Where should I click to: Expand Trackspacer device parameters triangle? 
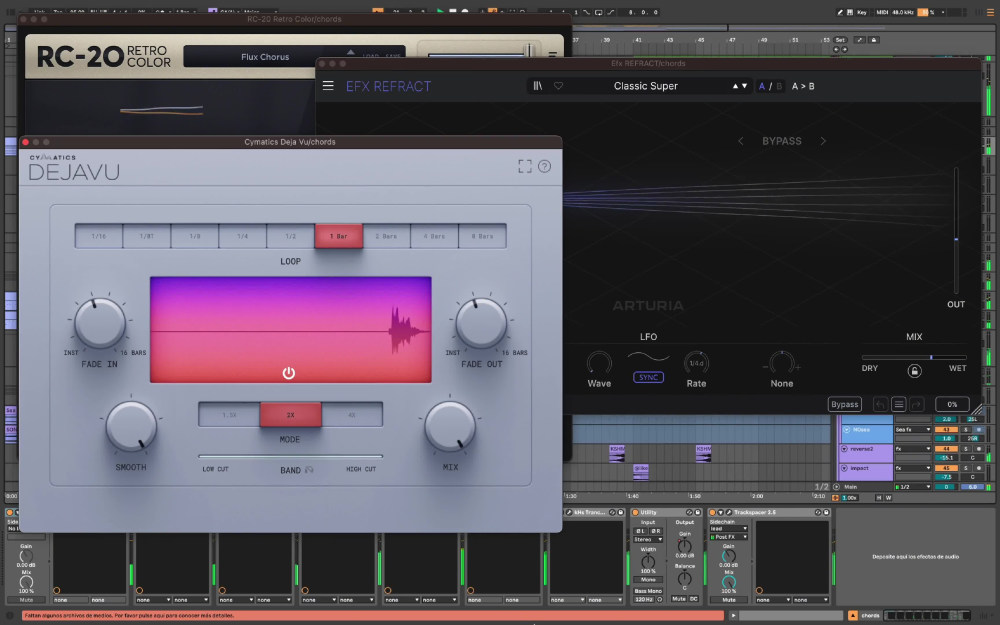(721, 512)
